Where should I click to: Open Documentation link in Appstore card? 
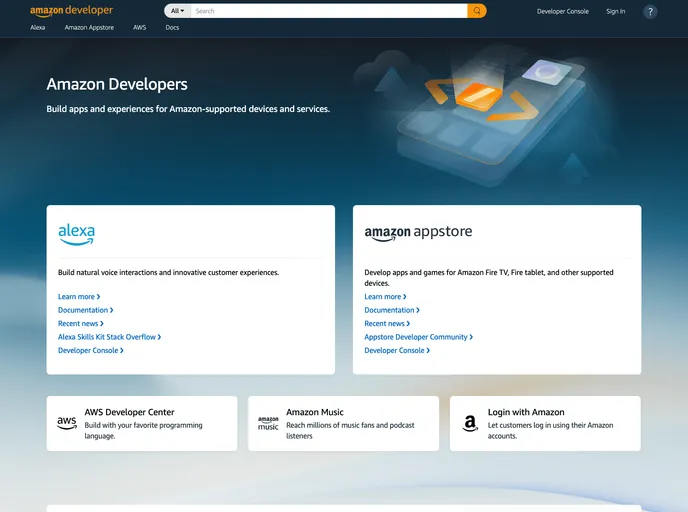[x=392, y=310]
